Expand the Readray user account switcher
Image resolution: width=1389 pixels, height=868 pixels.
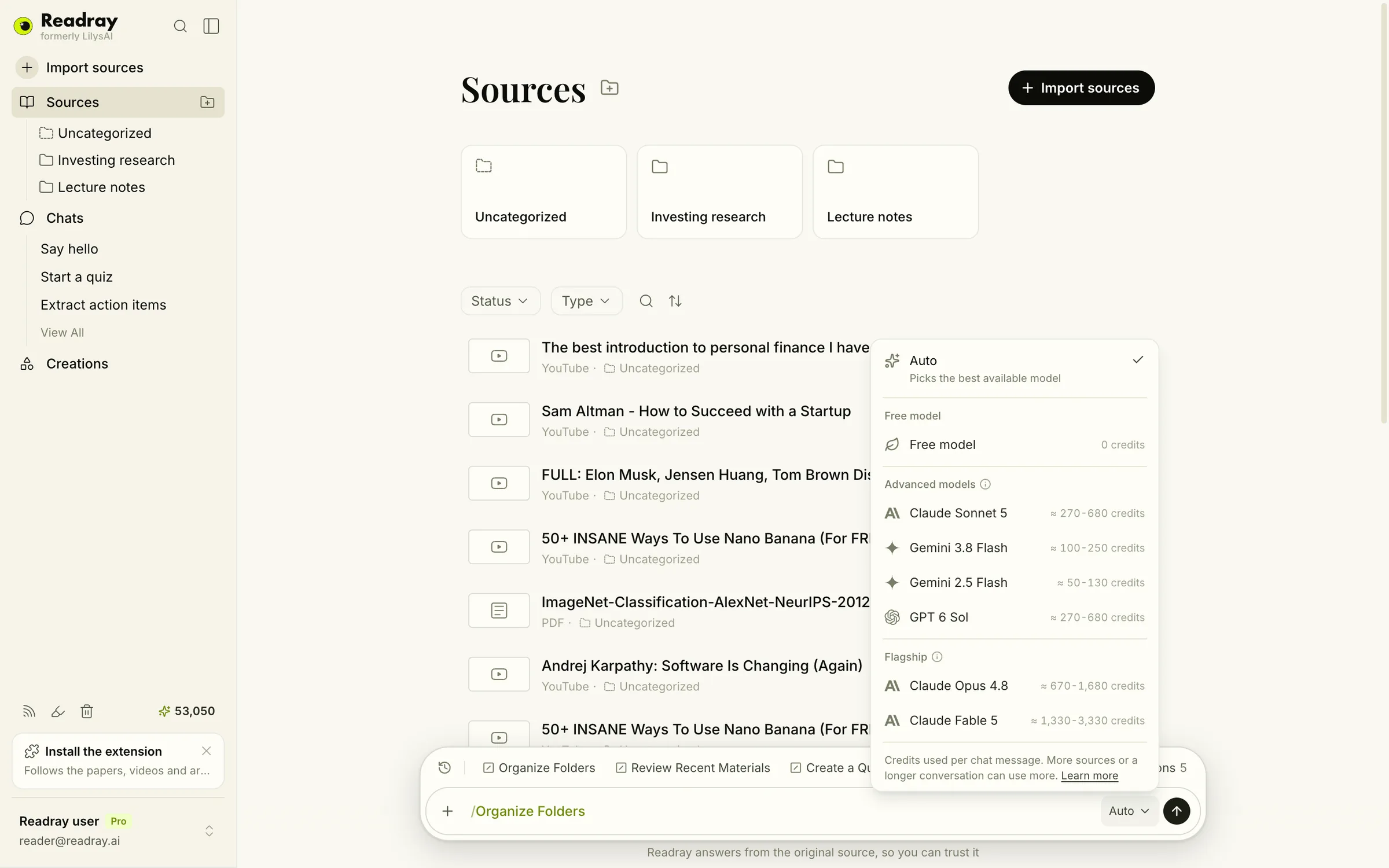[210, 831]
